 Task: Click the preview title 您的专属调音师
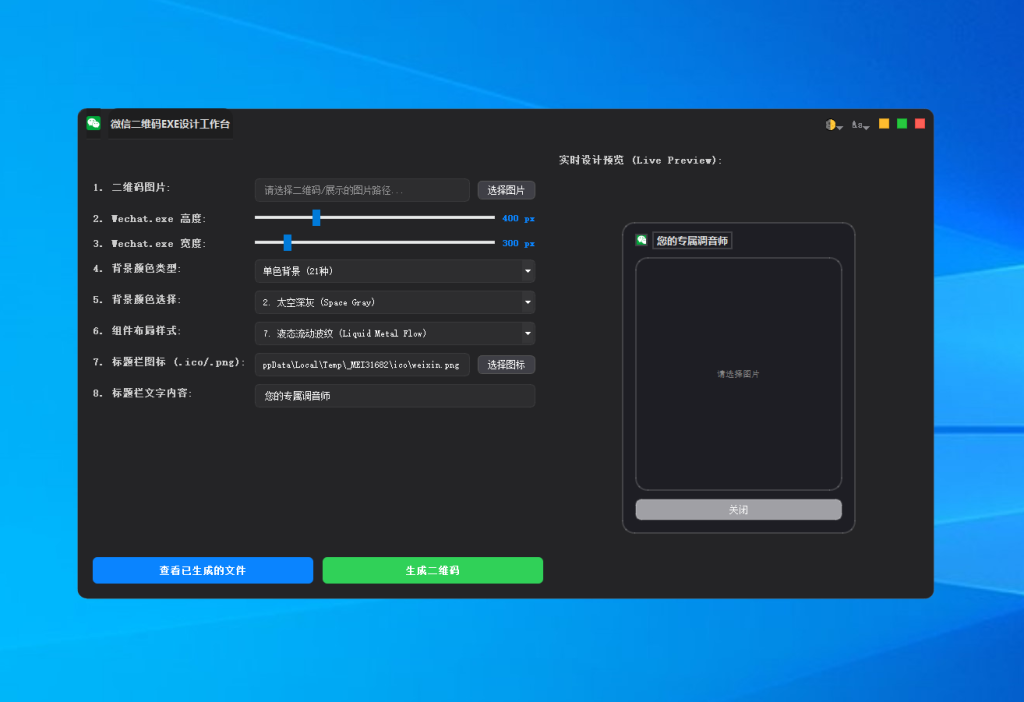click(x=692, y=240)
